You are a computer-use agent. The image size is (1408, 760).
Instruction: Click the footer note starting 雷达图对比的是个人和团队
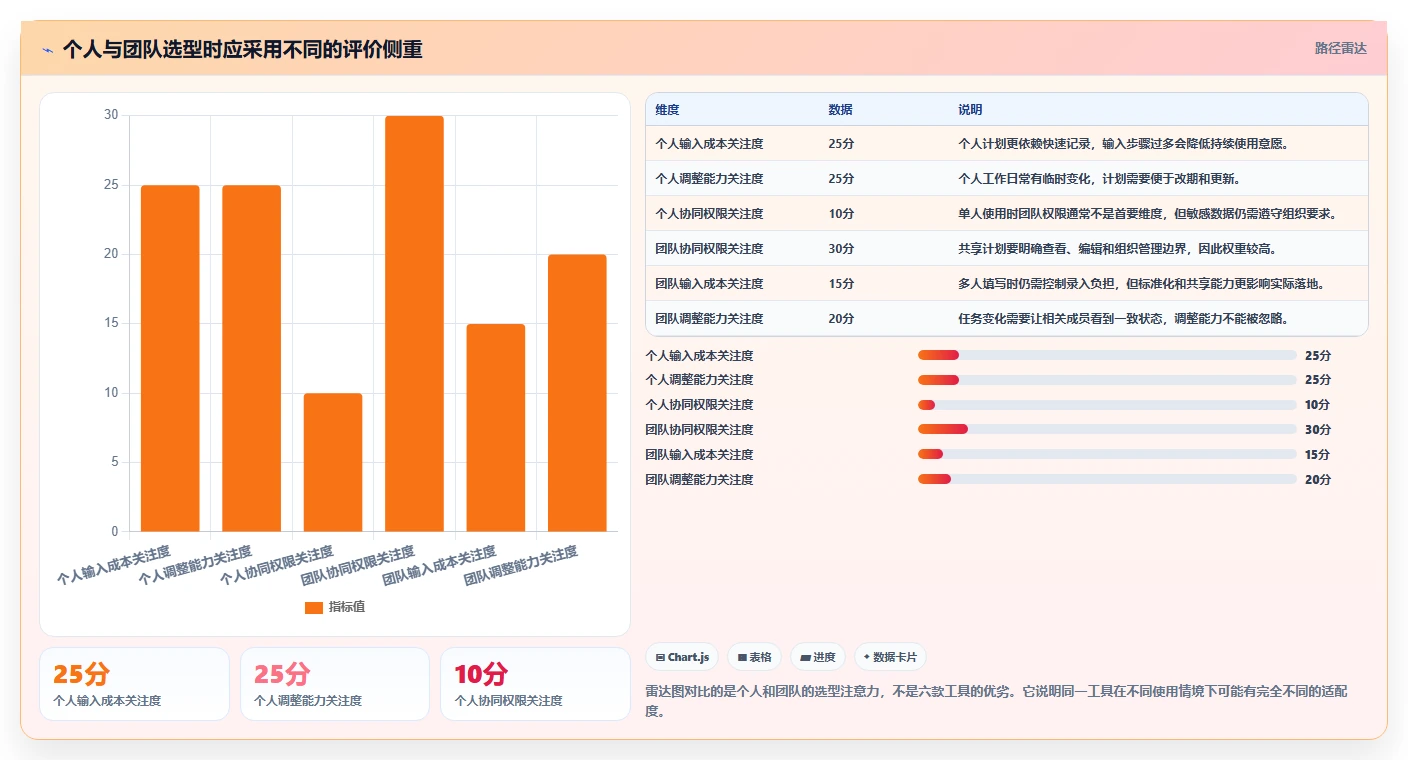click(x=996, y=701)
